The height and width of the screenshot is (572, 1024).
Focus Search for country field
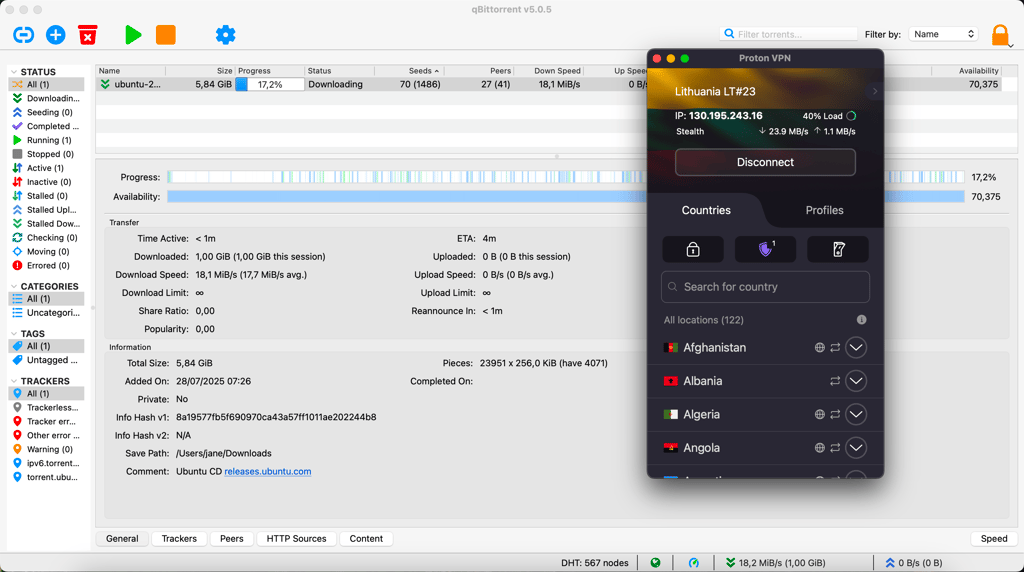(x=765, y=287)
